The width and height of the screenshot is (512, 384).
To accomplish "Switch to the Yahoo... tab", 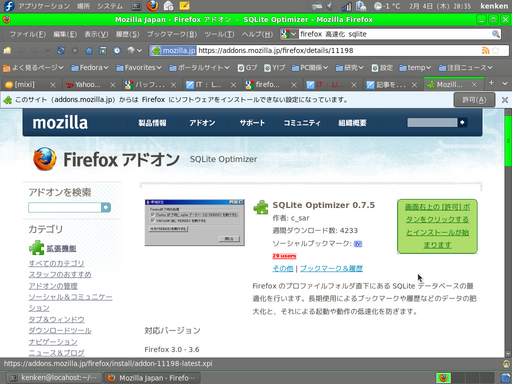I will [91, 85].
